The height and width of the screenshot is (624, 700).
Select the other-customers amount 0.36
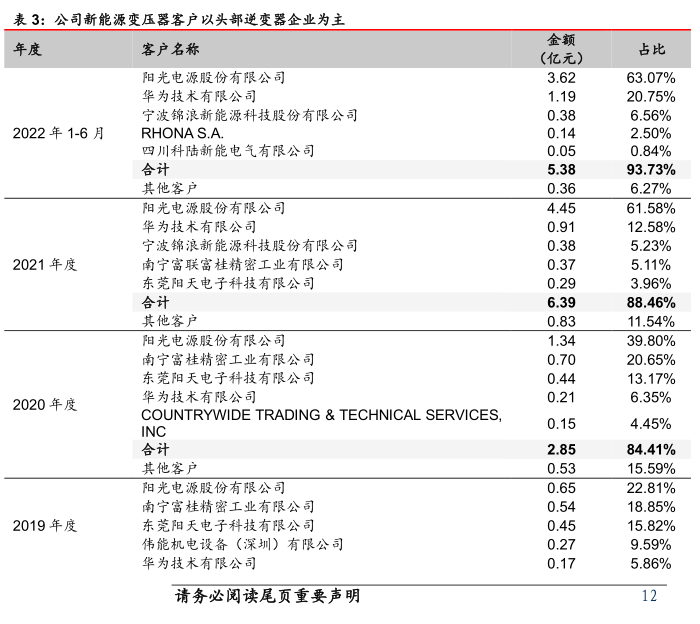[x=561, y=188]
